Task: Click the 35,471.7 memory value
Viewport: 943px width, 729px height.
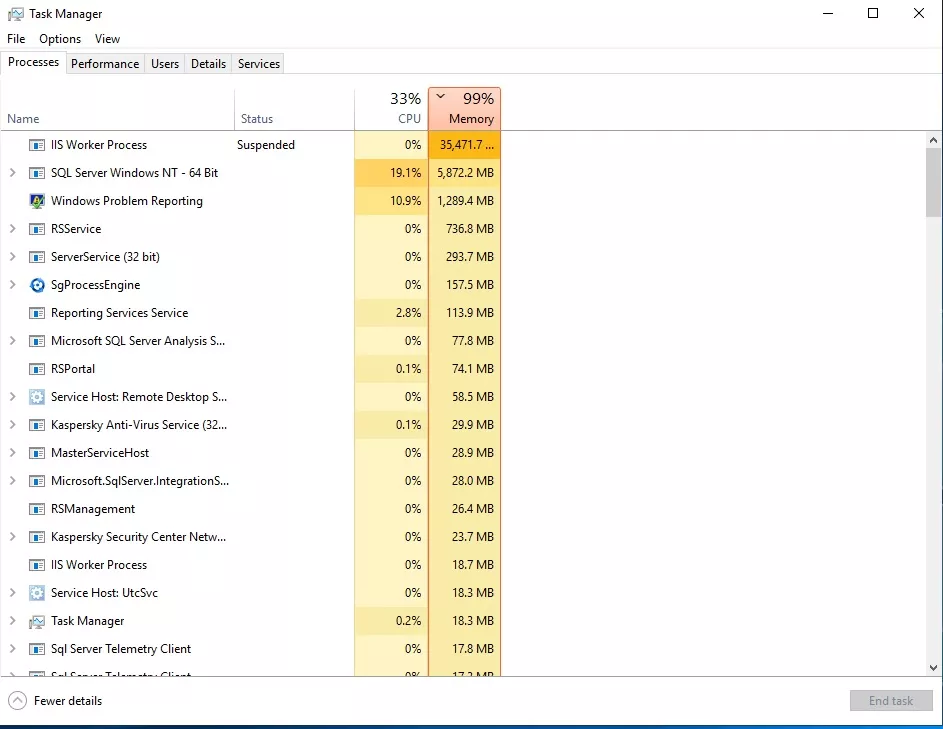Action: [467, 145]
